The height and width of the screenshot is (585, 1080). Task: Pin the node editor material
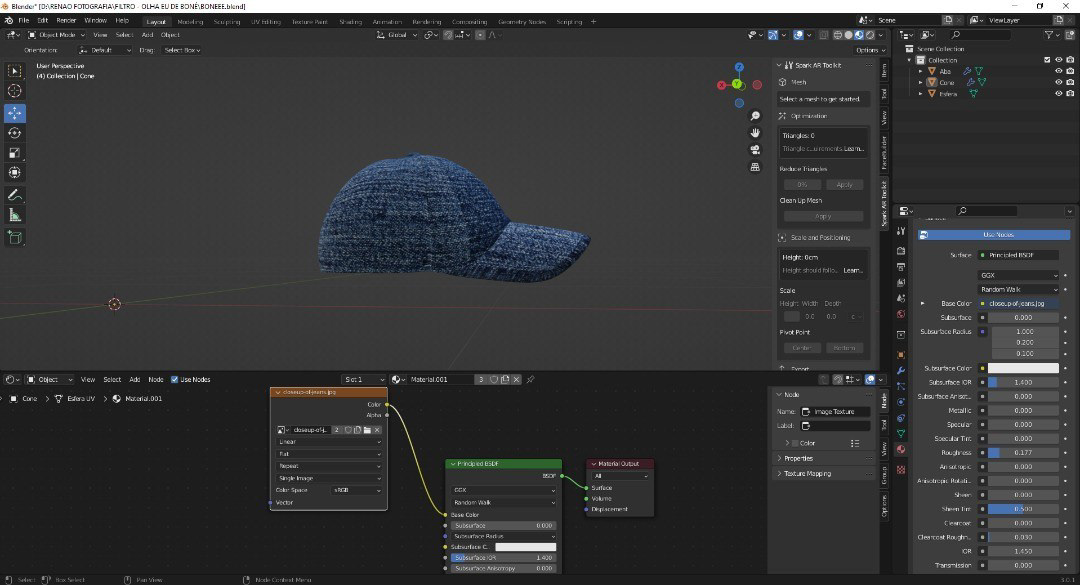530,380
